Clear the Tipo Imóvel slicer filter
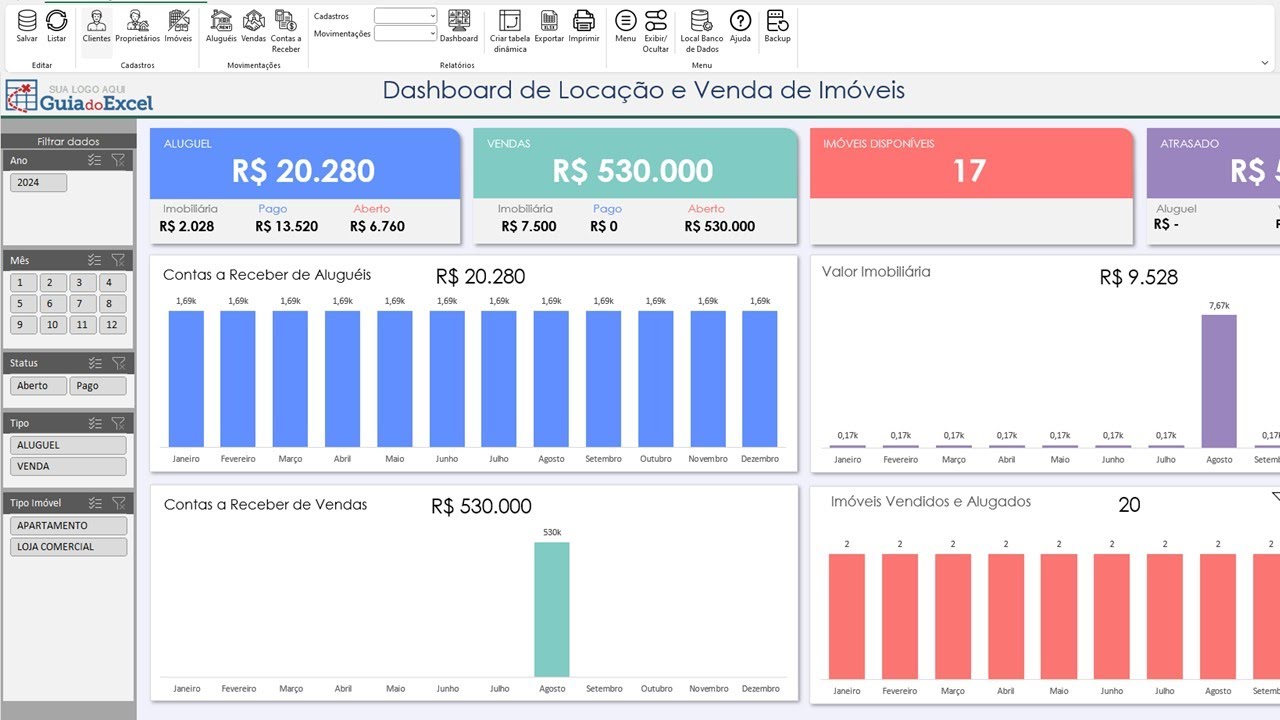 [x=118, y=503]
